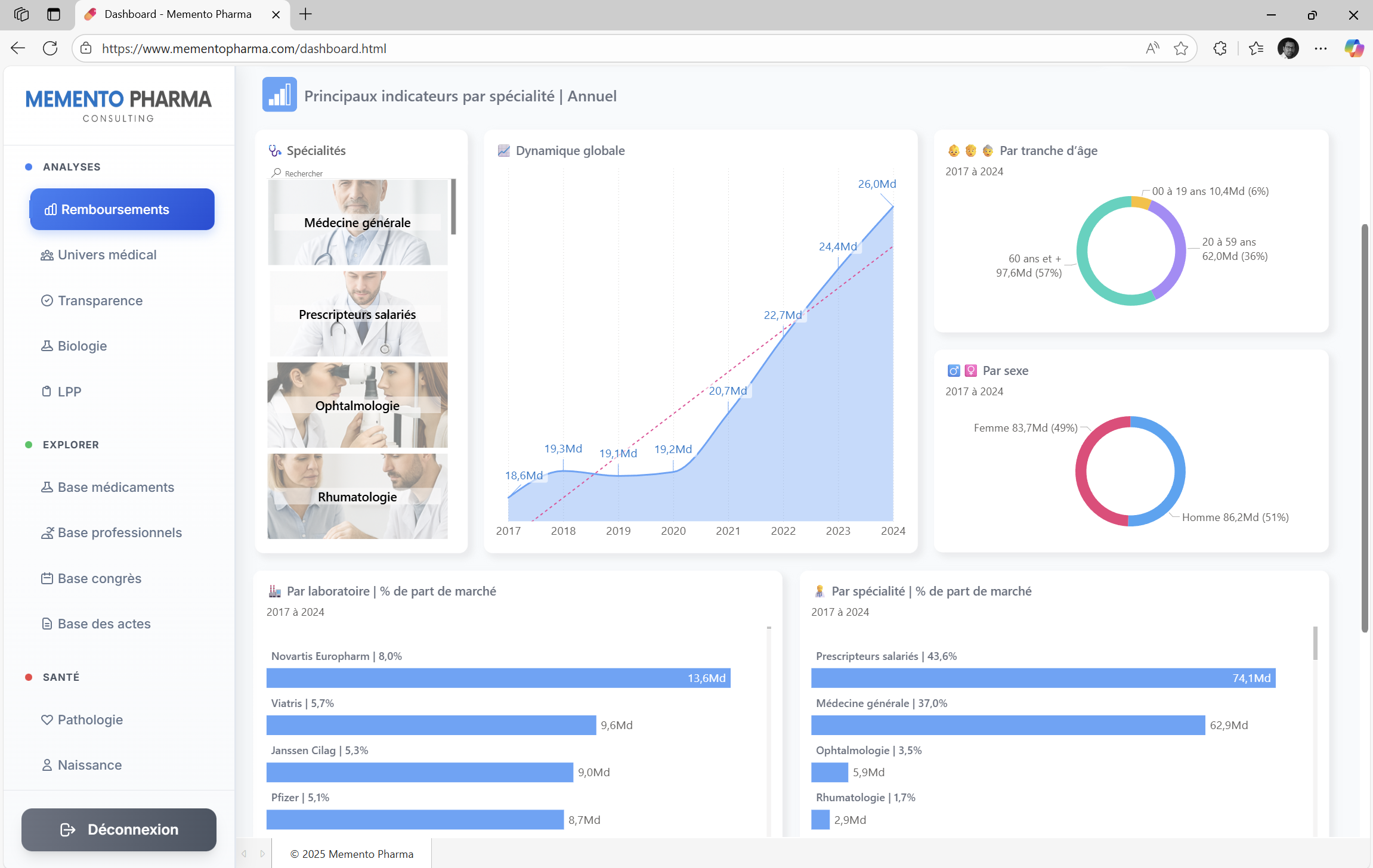Viewport: 1373px width, 868px height.
Task: Navigate to Base médicaments
Action: click(116, 487)
